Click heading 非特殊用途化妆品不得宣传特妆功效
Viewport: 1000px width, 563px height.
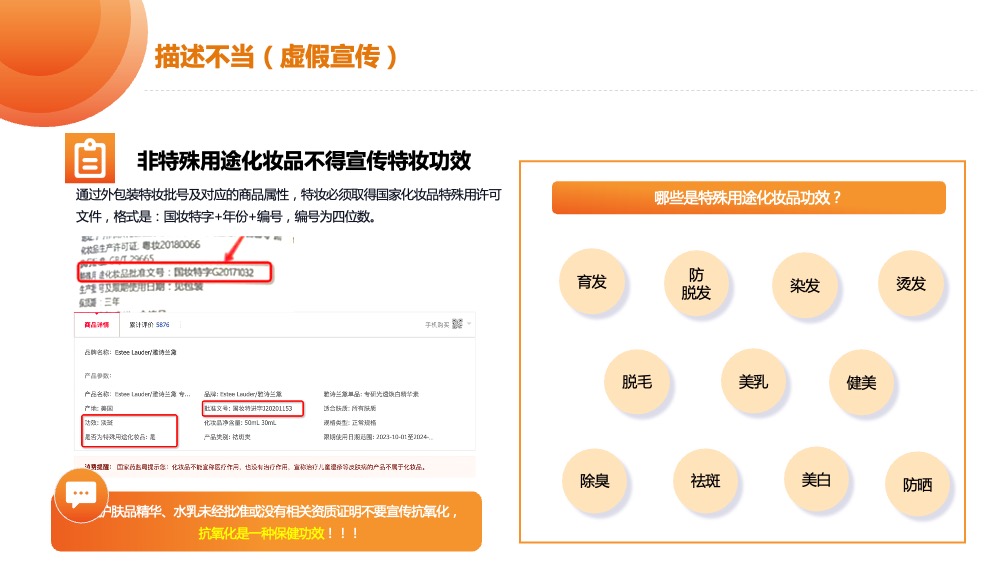(304, 160)
